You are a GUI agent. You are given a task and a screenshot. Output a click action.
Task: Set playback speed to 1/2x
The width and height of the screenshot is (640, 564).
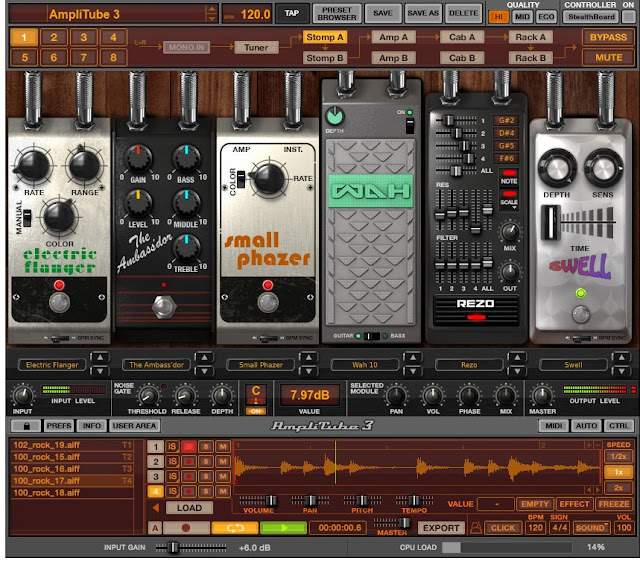pyautogui.click(x=618, y=457)
